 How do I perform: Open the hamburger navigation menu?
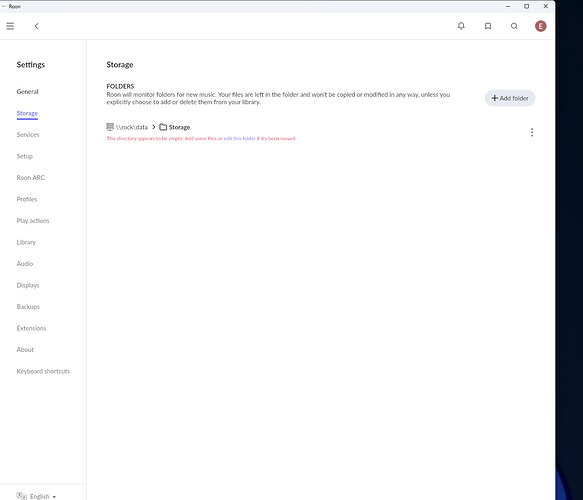[10, 26]
